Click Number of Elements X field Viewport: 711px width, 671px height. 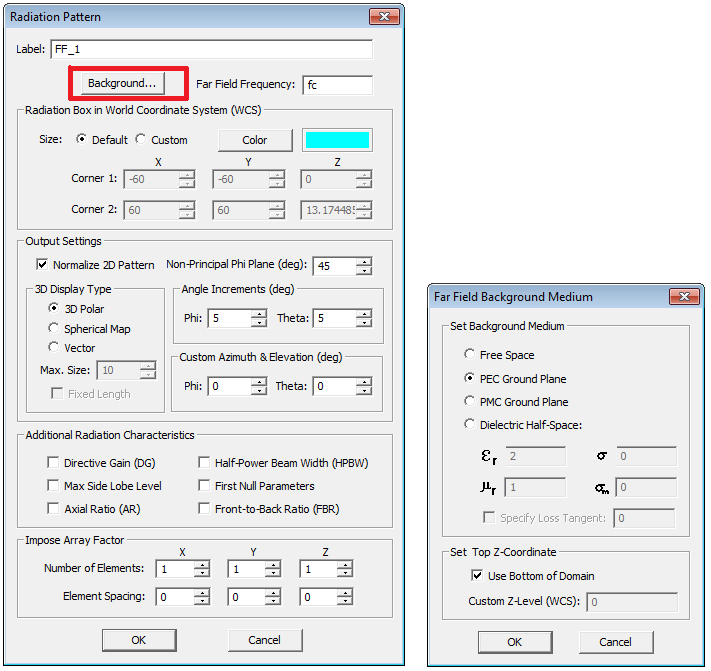click(175, 569)
